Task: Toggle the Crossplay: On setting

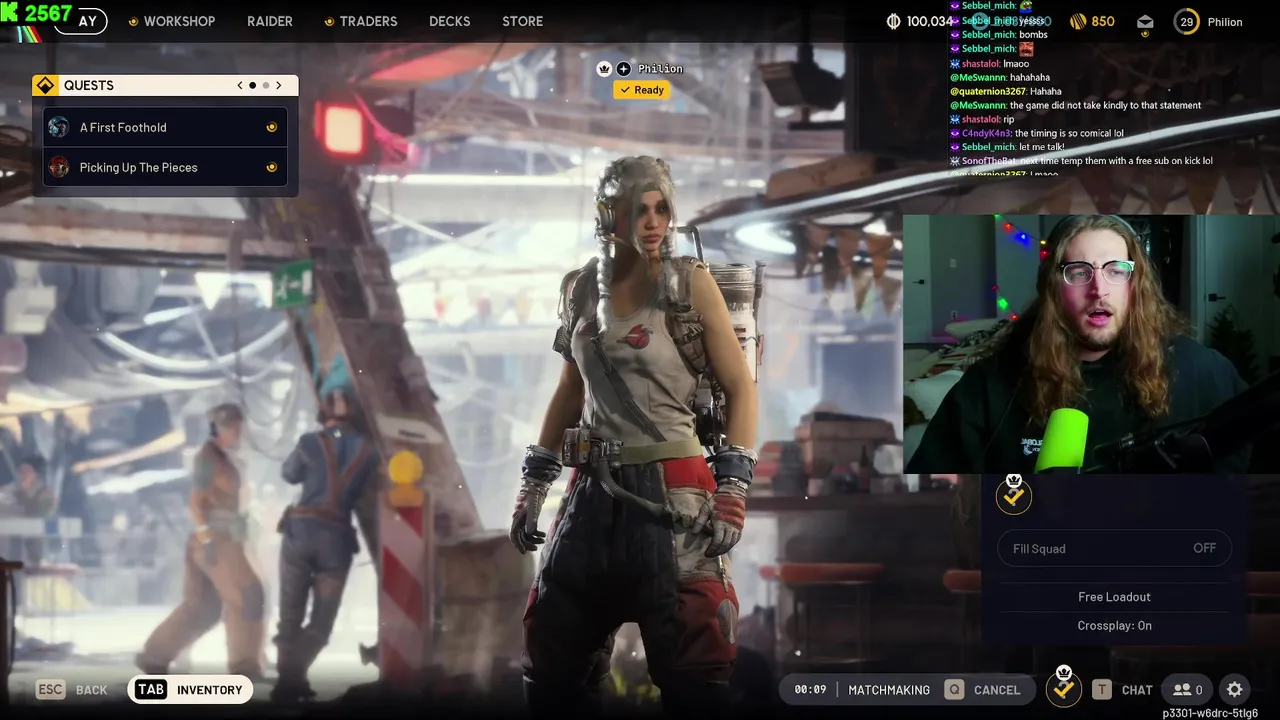Action: [x=1114, y=625]
